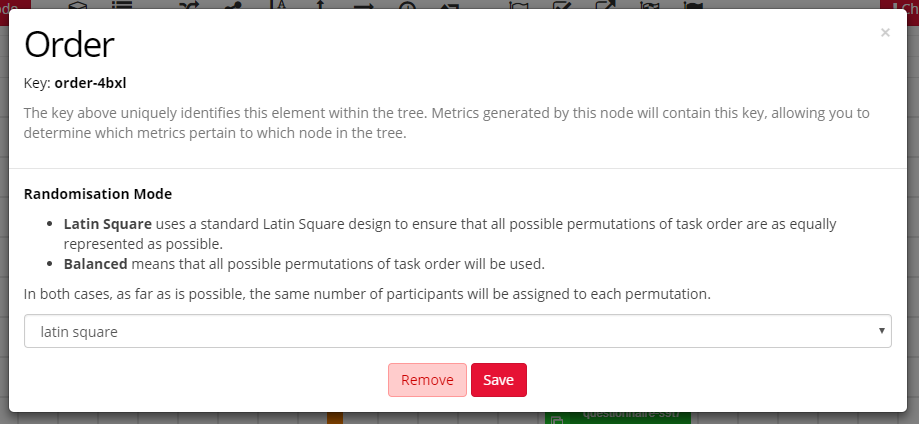Click the cube icon in the top toolbar
Image resolution: width=919 pixels, height=424 pixels.
[x=77, y=4]
